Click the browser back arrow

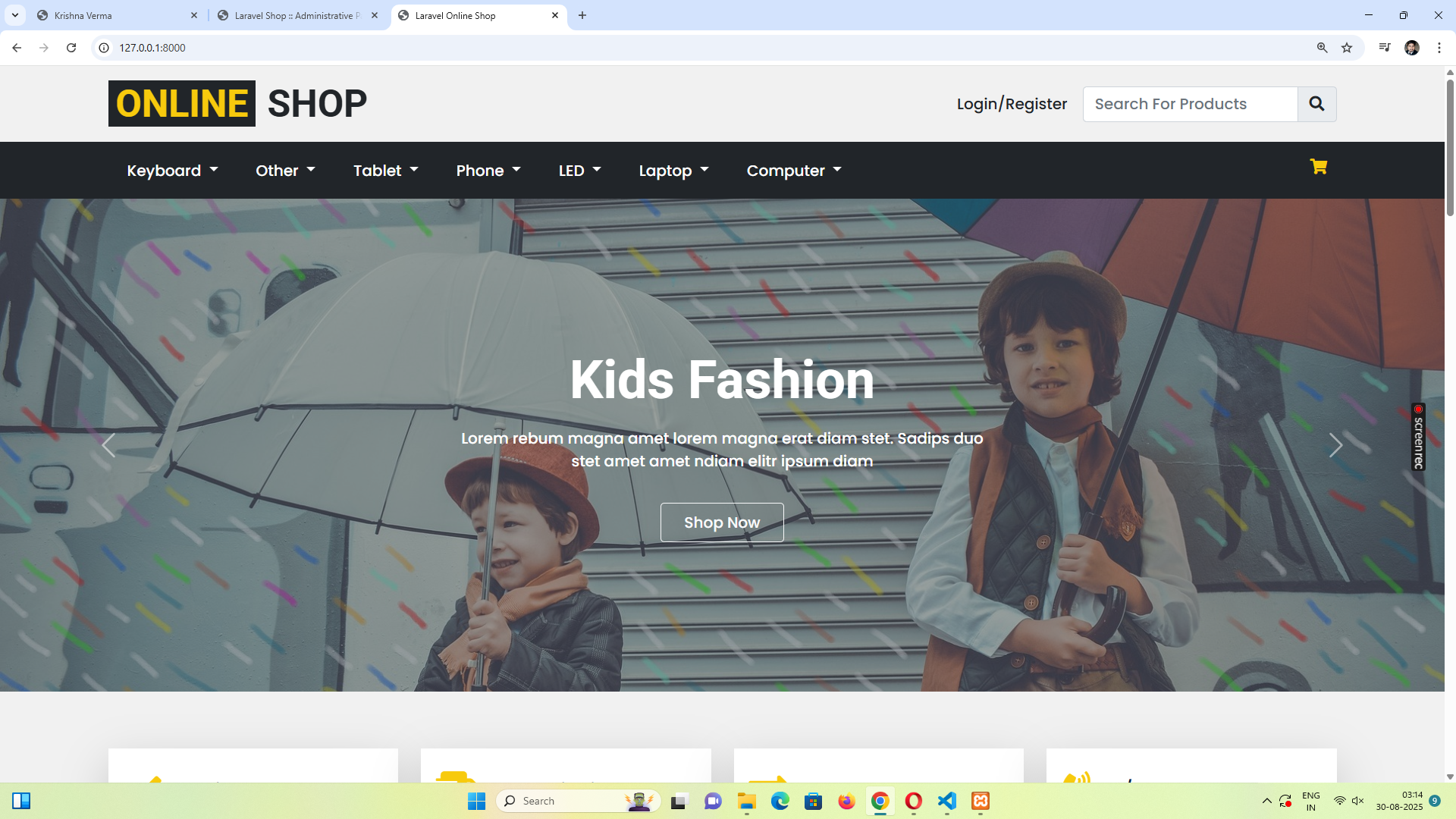[17, 48]
